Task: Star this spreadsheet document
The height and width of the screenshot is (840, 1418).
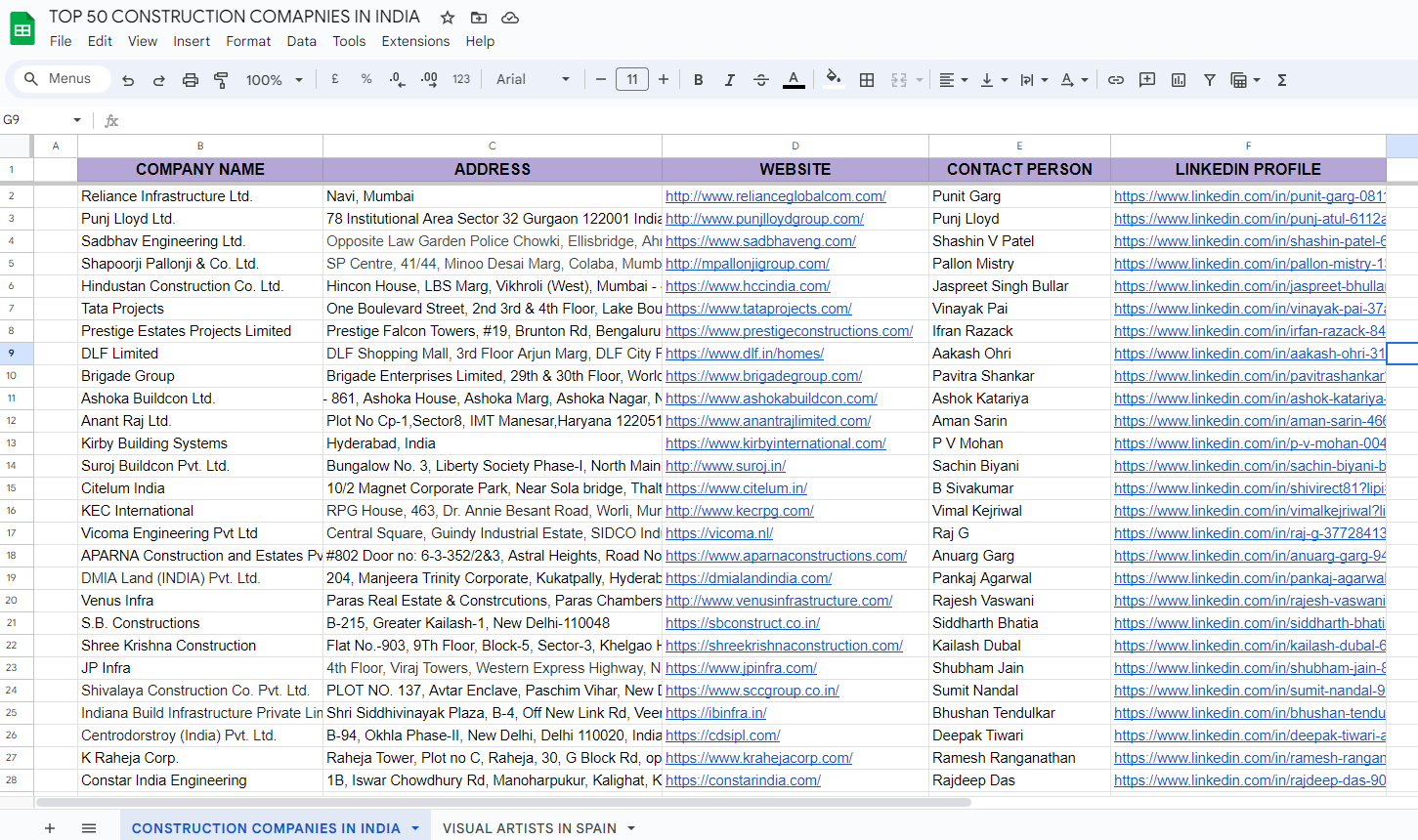Action: 448,18
